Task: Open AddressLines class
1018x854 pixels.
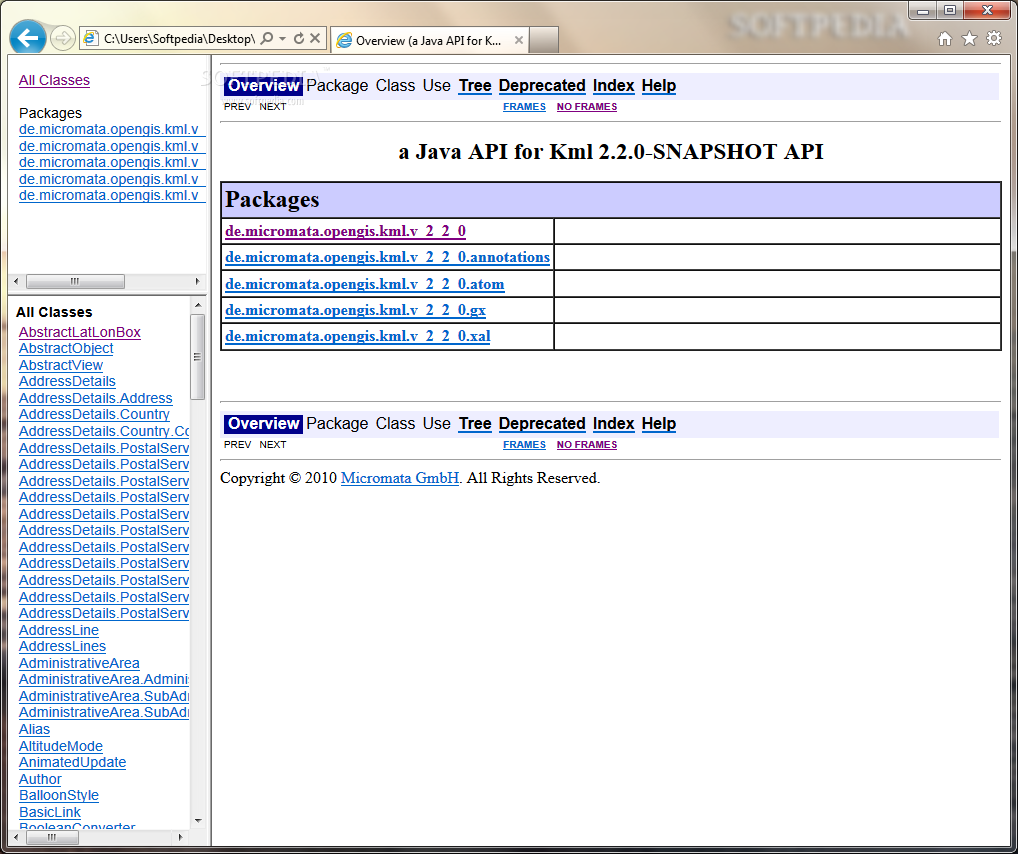Action: pos(62,646)
